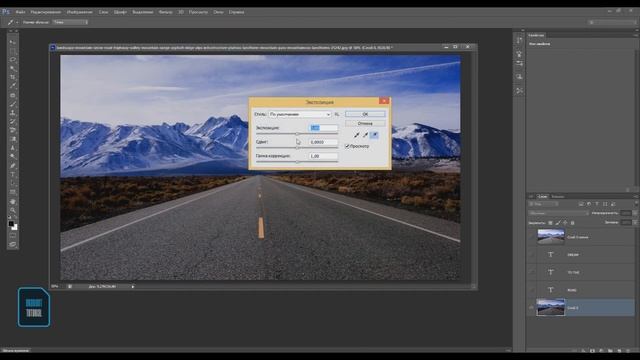Image resolution: width=640 pixels, height=360 pixels.
Task: Select the Eyedropper tool in the toolbox
Action: tap(13, 86)
